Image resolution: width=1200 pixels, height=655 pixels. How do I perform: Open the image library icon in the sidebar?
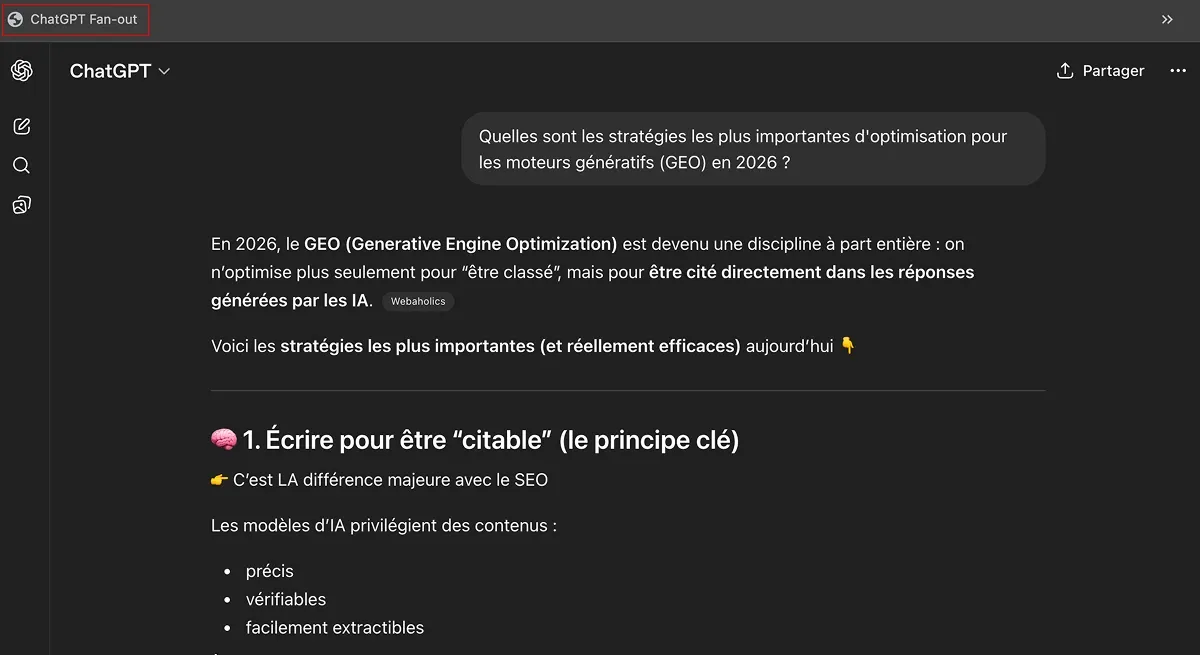pos(22,204)
